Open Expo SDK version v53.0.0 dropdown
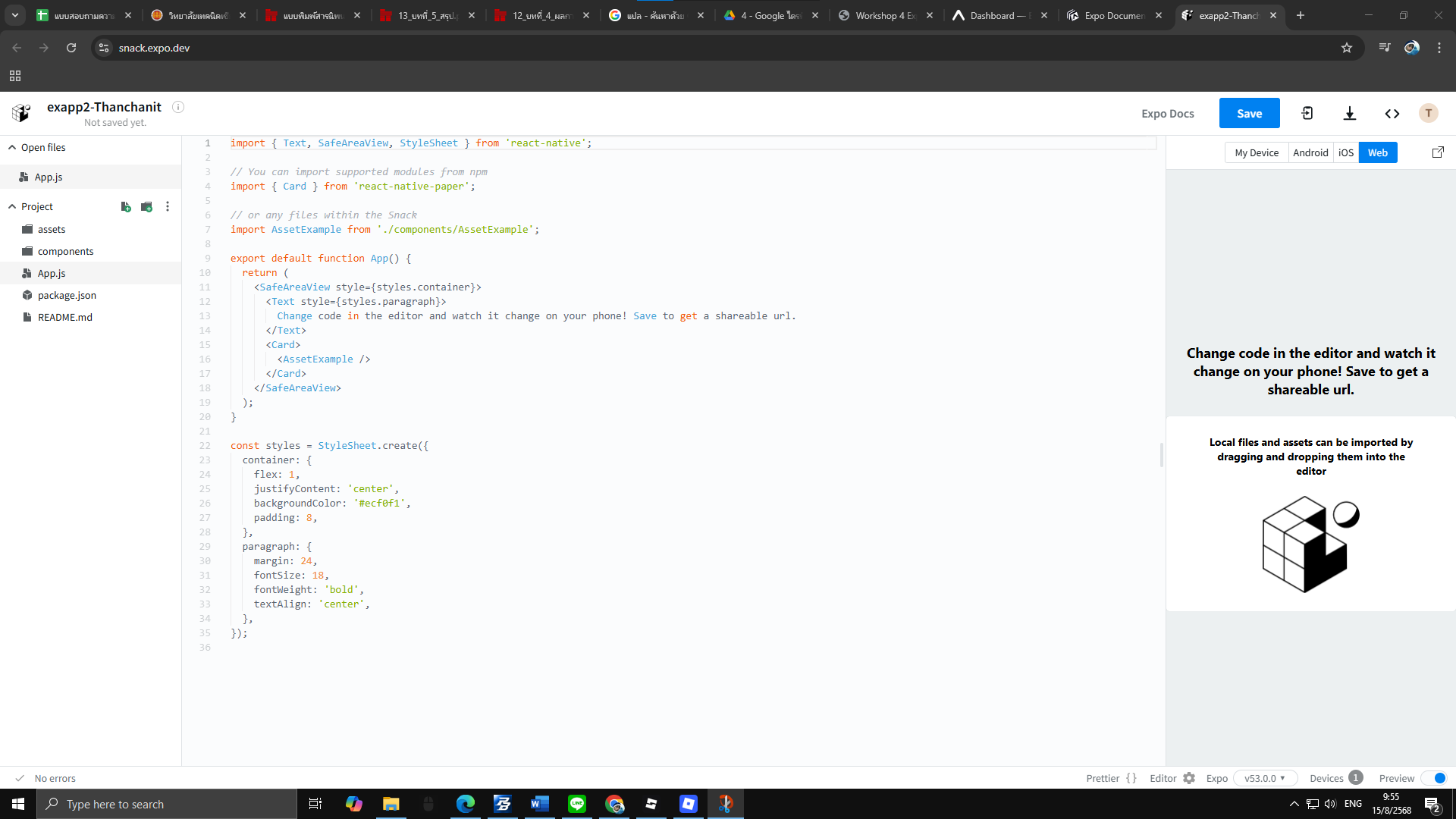 pos(1265,778)
